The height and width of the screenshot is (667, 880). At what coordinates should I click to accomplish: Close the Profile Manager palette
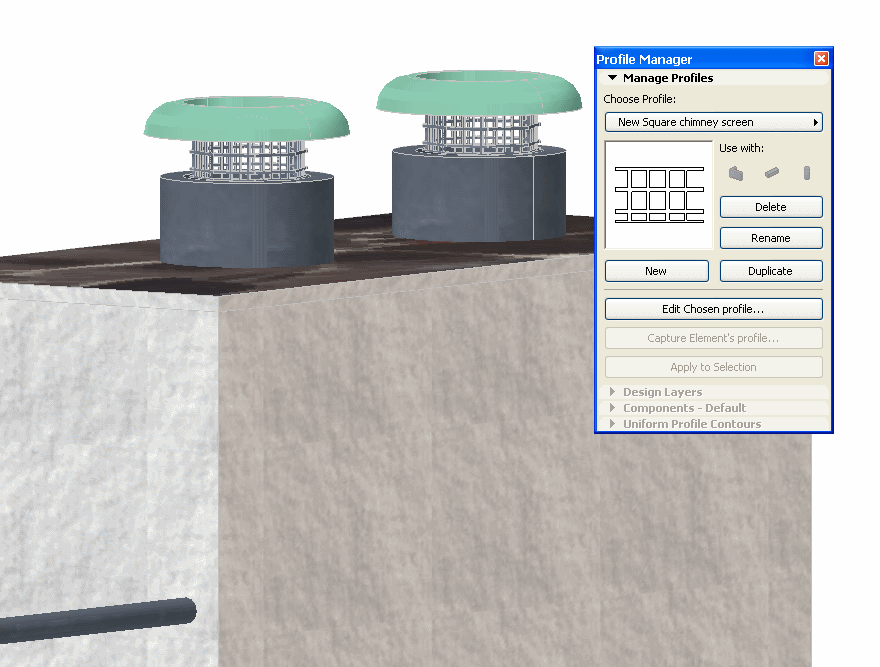click(821, 58)
